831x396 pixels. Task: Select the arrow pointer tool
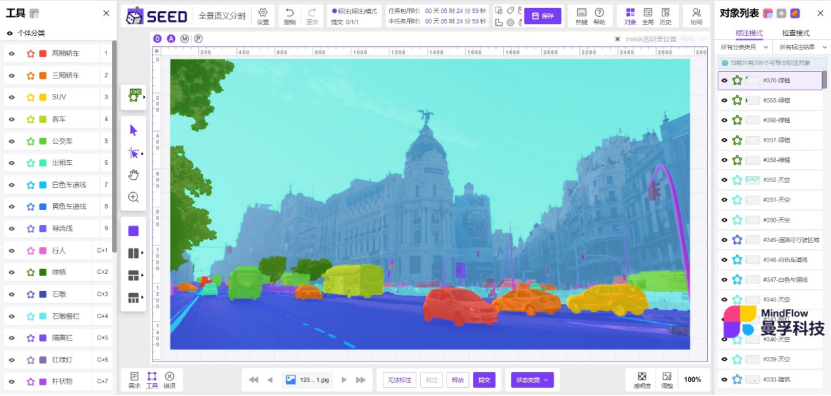click(x=133, y=131)
